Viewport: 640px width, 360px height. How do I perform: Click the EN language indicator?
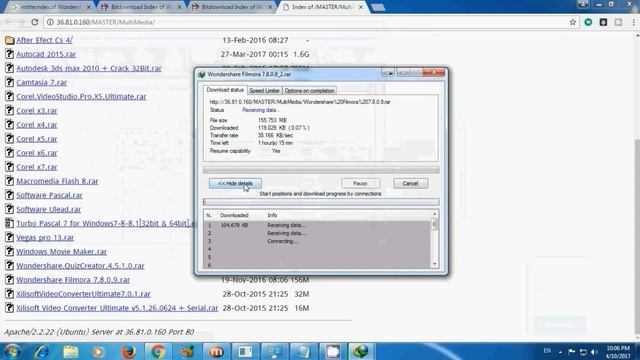pyautogui.click(x=547, y=351)
